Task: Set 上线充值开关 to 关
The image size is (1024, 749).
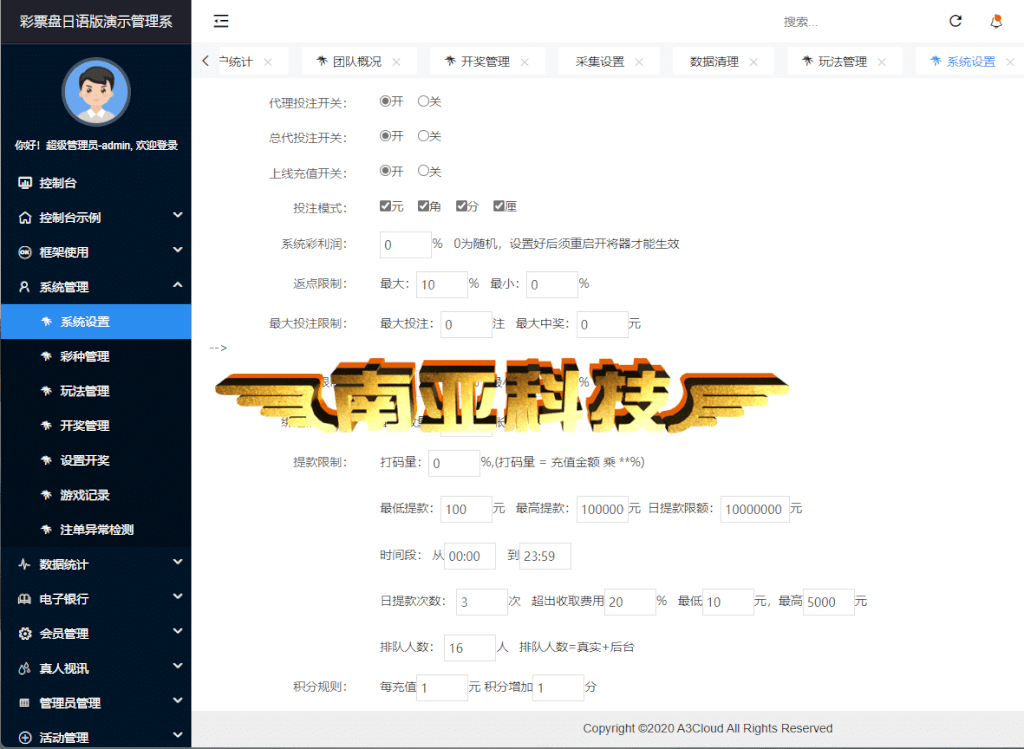Action: point(423,171)
